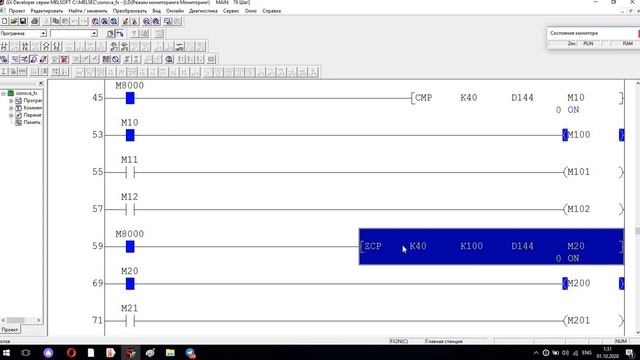Collapse the osnova_fx project tree root
This screenshot has height=360, width=640.
[4, 93]
